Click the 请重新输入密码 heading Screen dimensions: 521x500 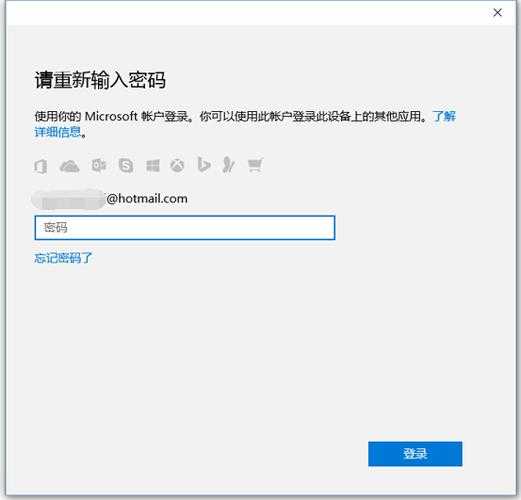coord(100,80)
